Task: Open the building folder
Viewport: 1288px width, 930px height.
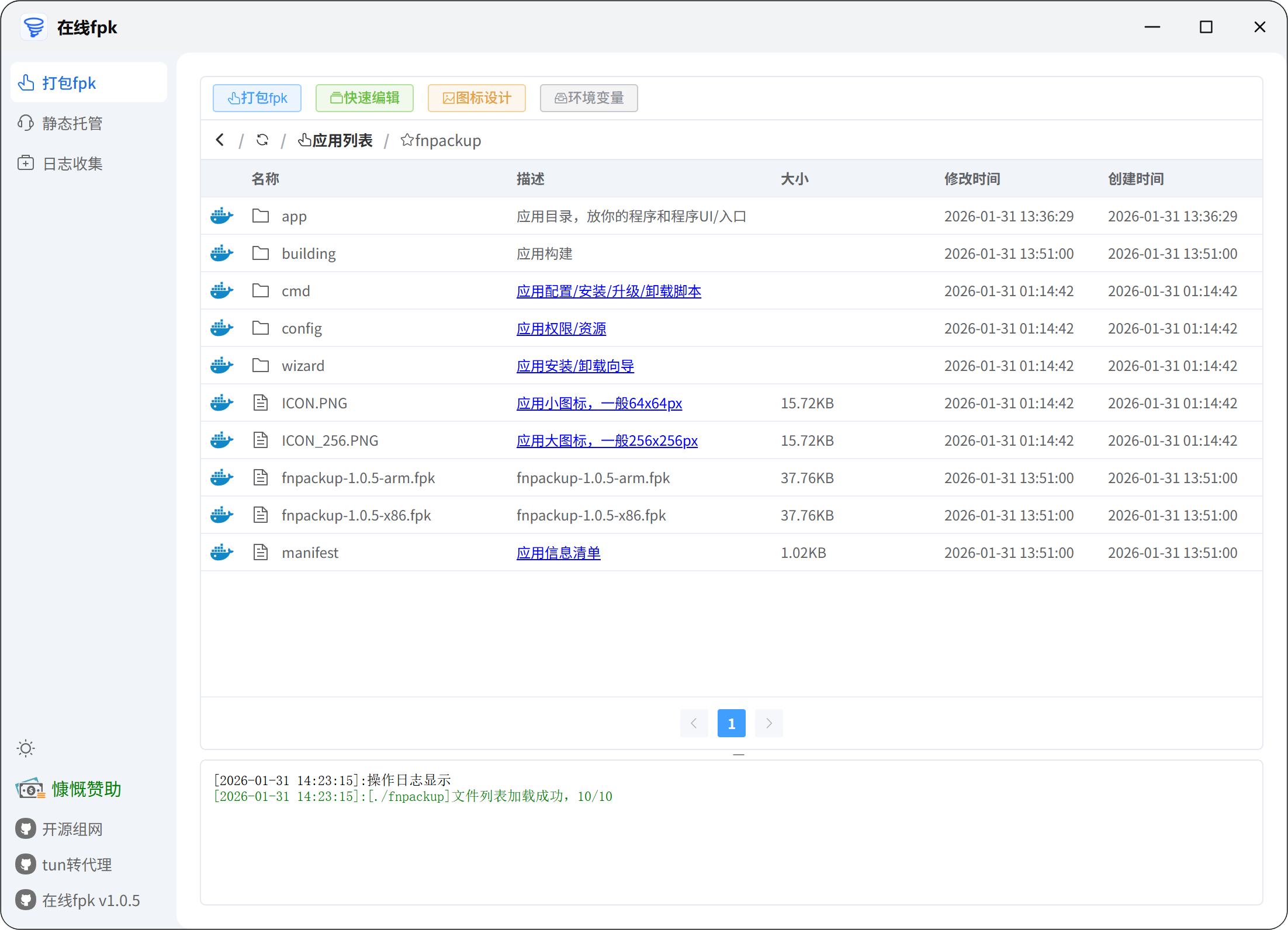Action: pyautogui.click(x=309, y=254)
